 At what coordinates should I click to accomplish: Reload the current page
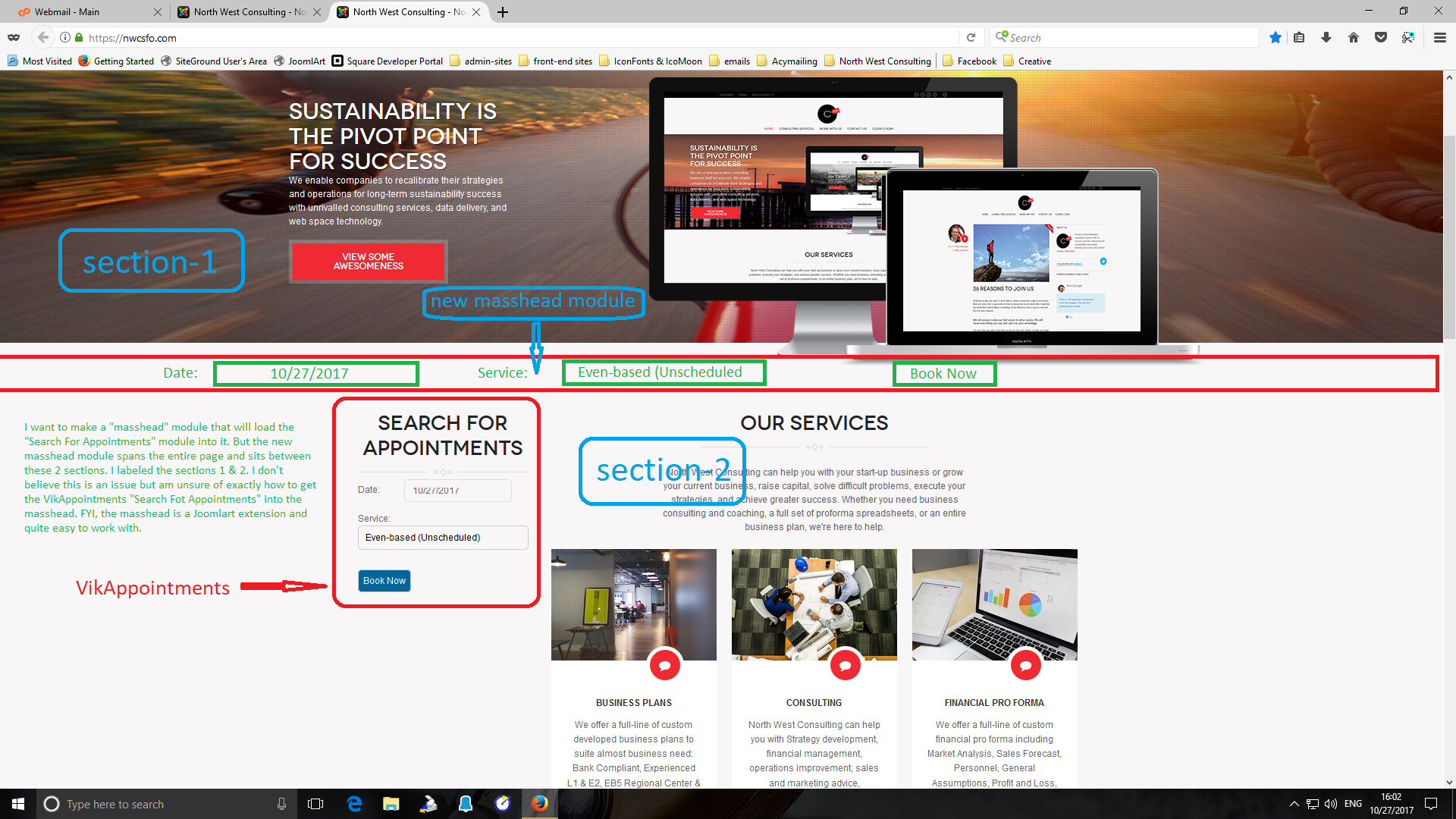coord(971,37)
